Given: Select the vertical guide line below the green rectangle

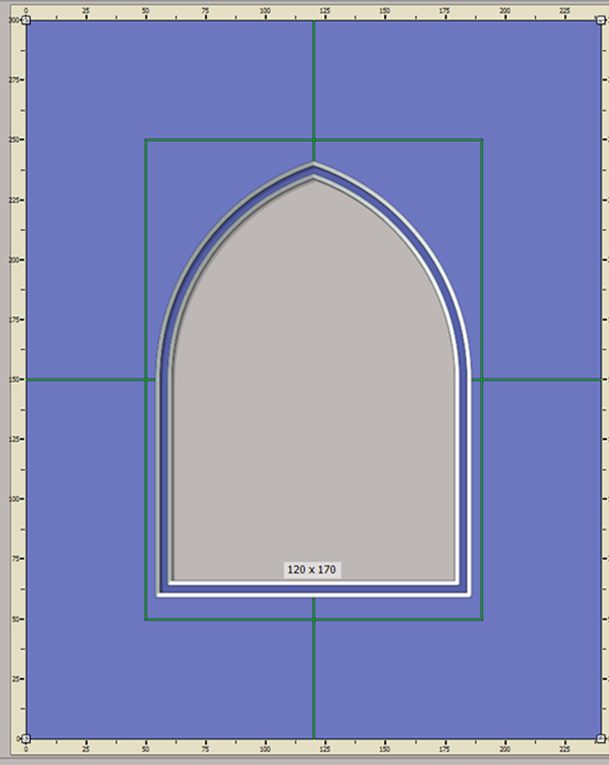Looking at the screenshot, I should pyautogui.click(x=314, y=680).
